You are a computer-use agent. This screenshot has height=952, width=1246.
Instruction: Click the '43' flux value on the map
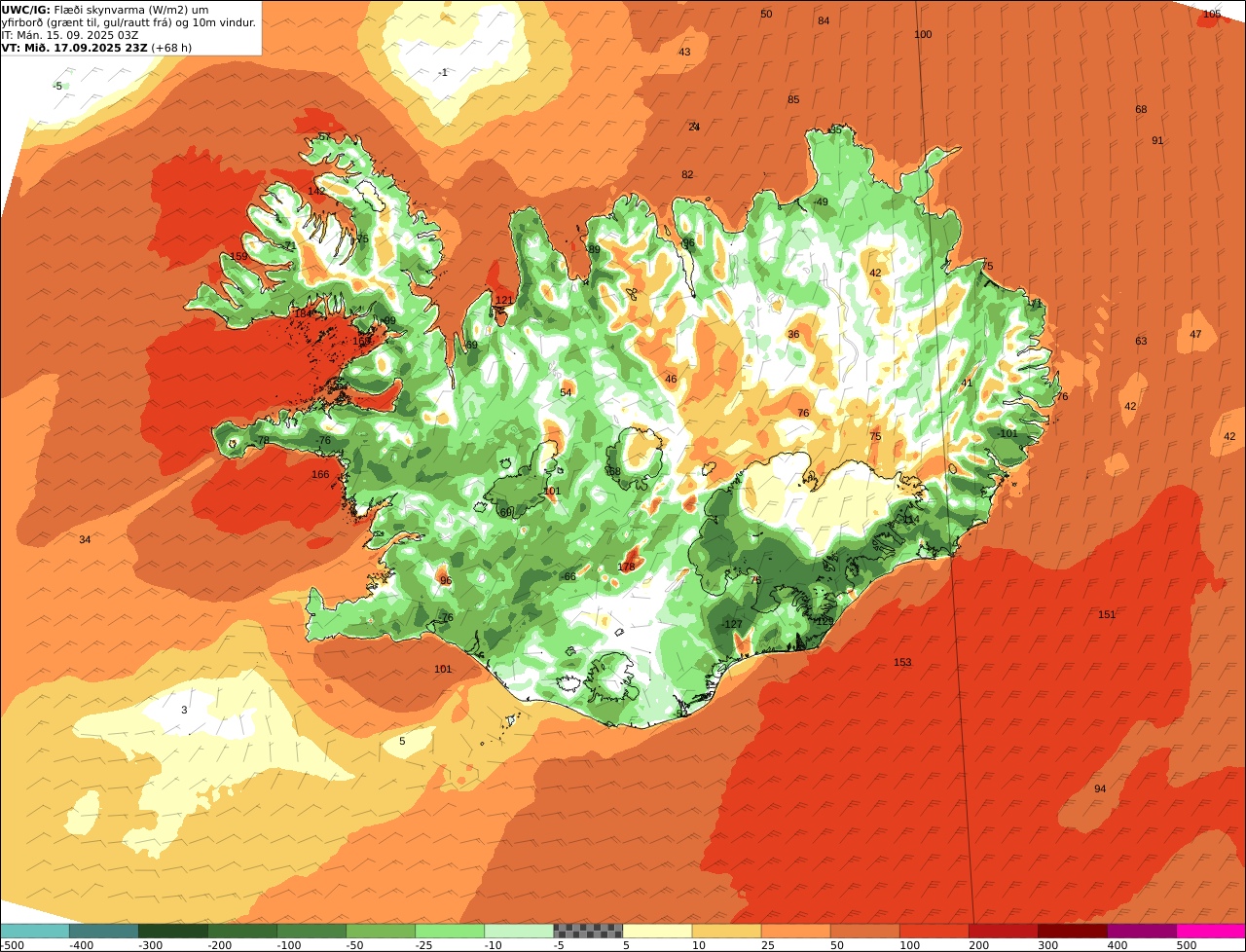pyautogui.click(x=684, y=52)
